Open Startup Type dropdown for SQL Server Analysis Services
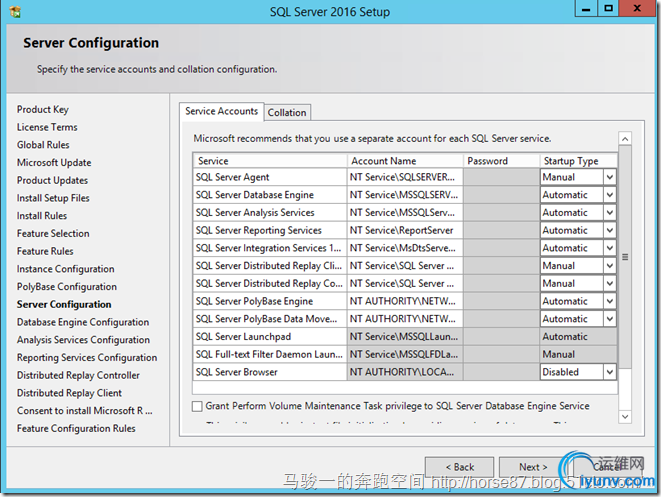 pyautogui.click(x=610, y=212)
